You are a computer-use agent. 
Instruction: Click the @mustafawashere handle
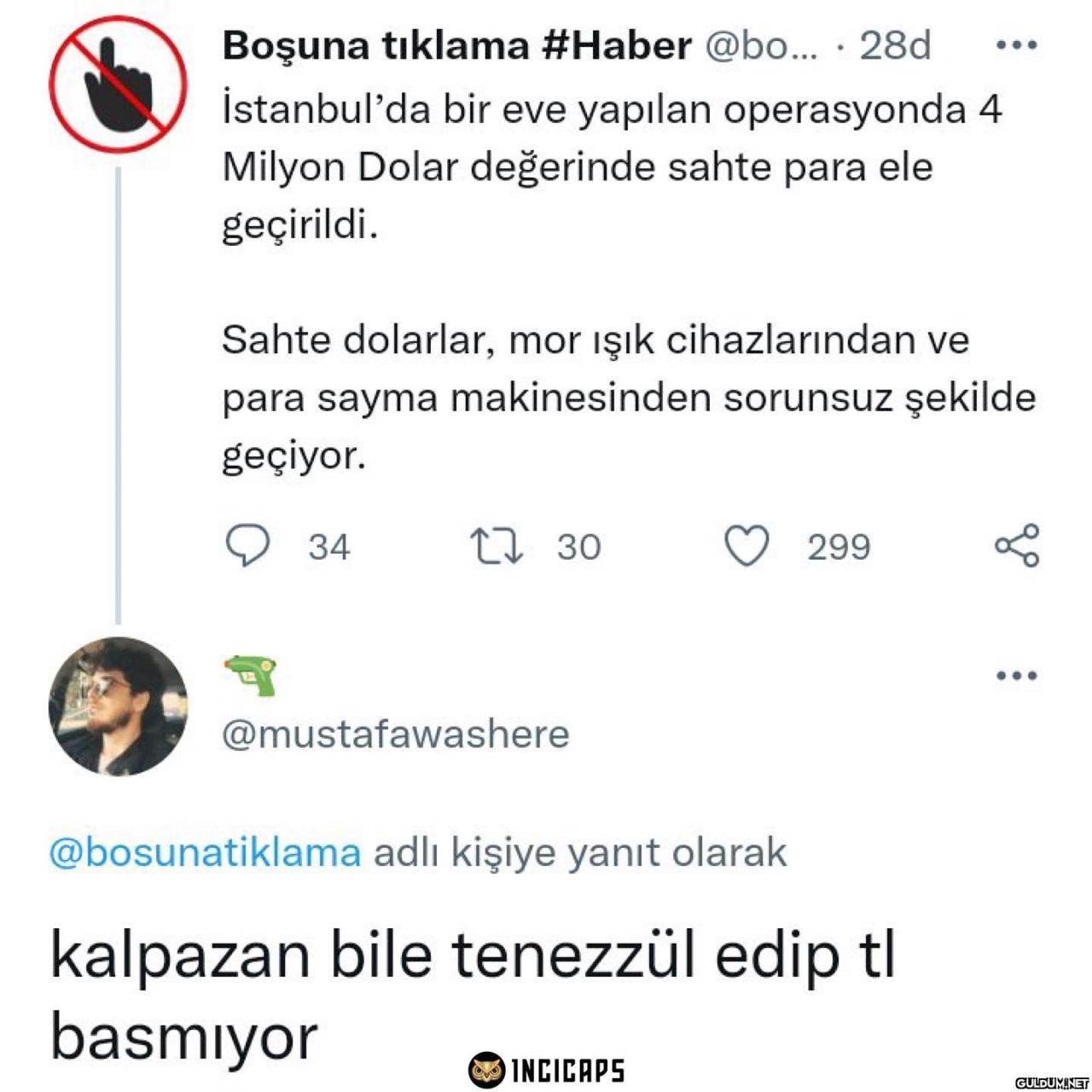click(x=395, y=735)
